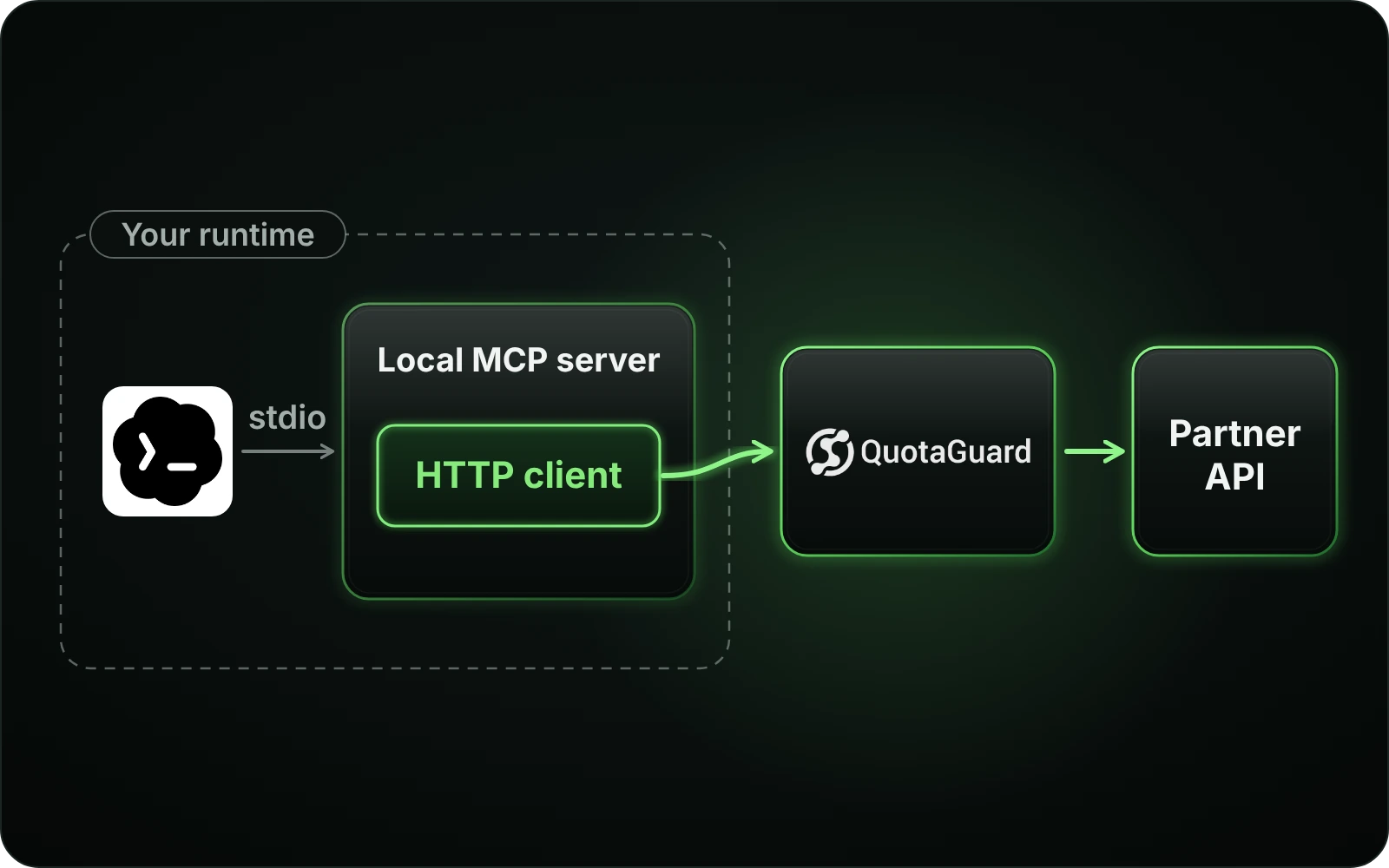Click the "QuotaGuard" name text

coord(946,451)
